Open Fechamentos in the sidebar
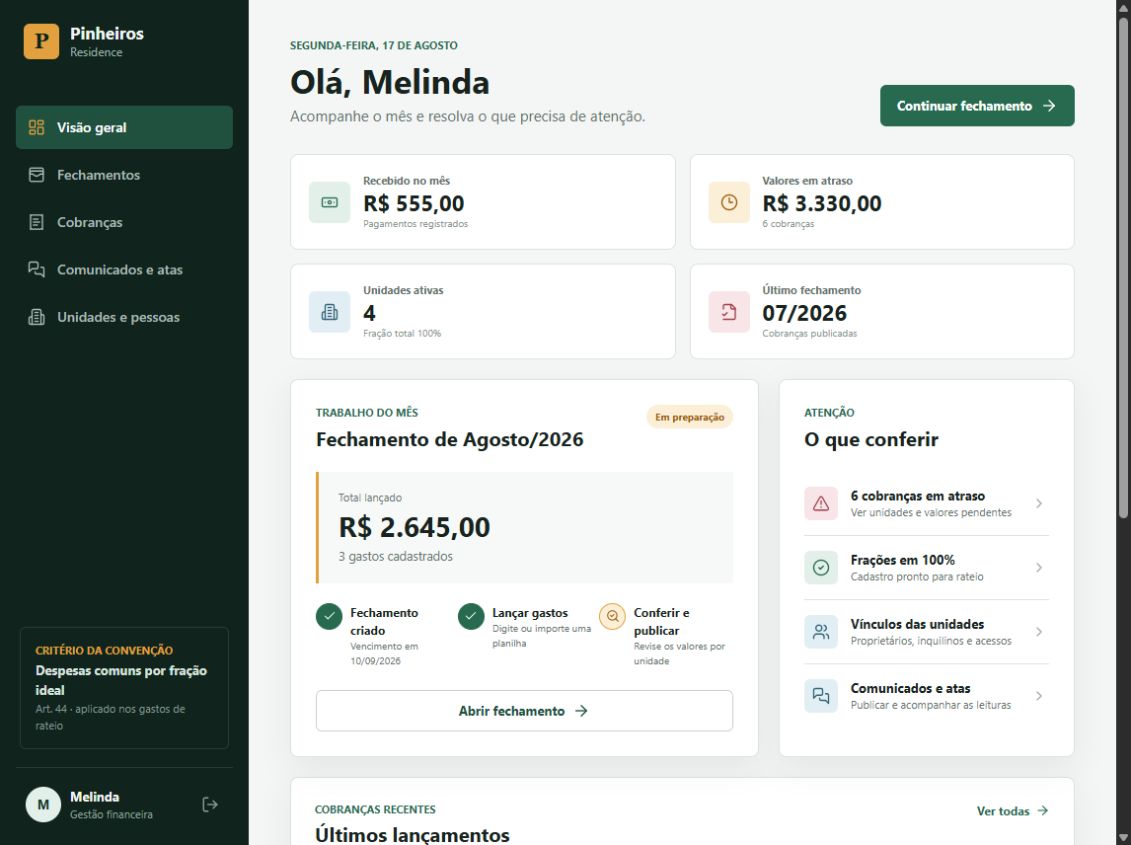 (x=124, y=175)
